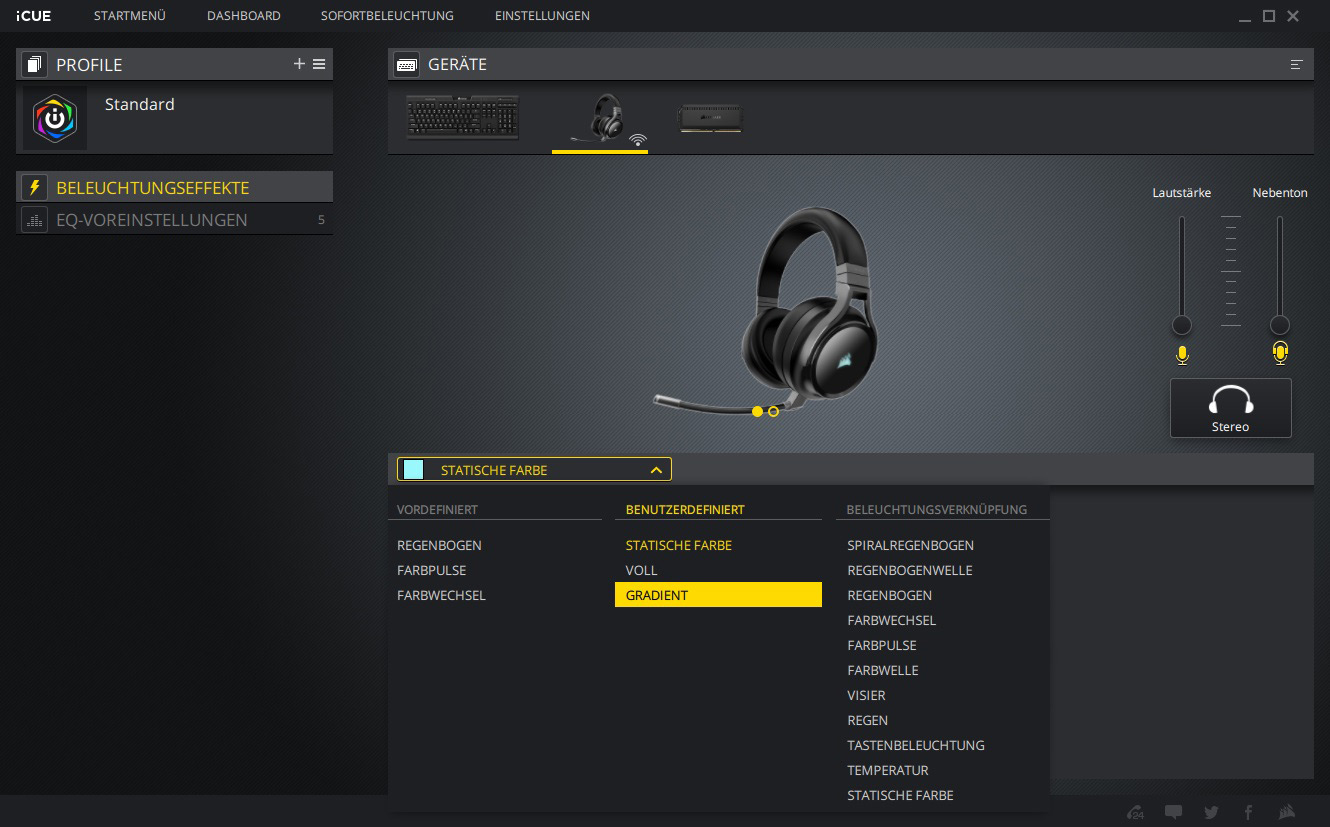The height and width of the screenshot is (827, 1330).
Task: Open the 24-hour support phone icon
Action: point(1135,812)
